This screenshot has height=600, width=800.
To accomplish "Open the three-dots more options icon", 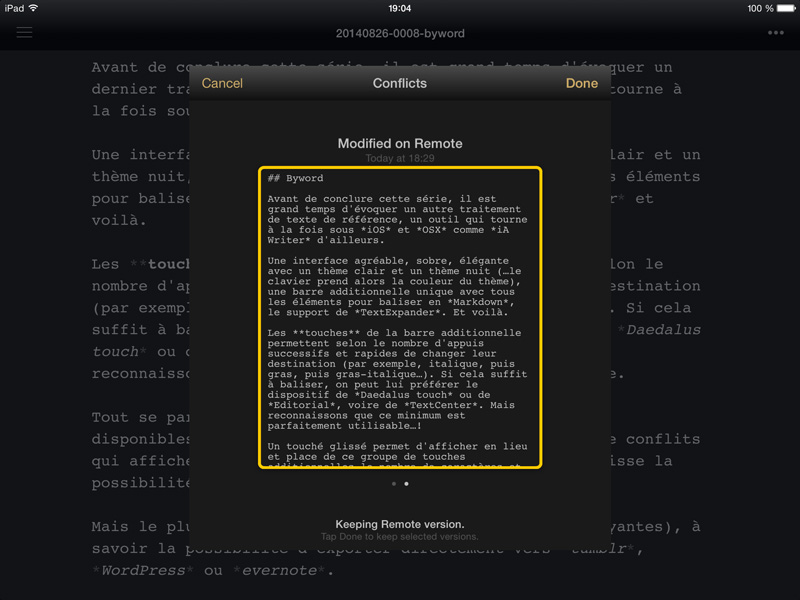I will coord(776,33).
